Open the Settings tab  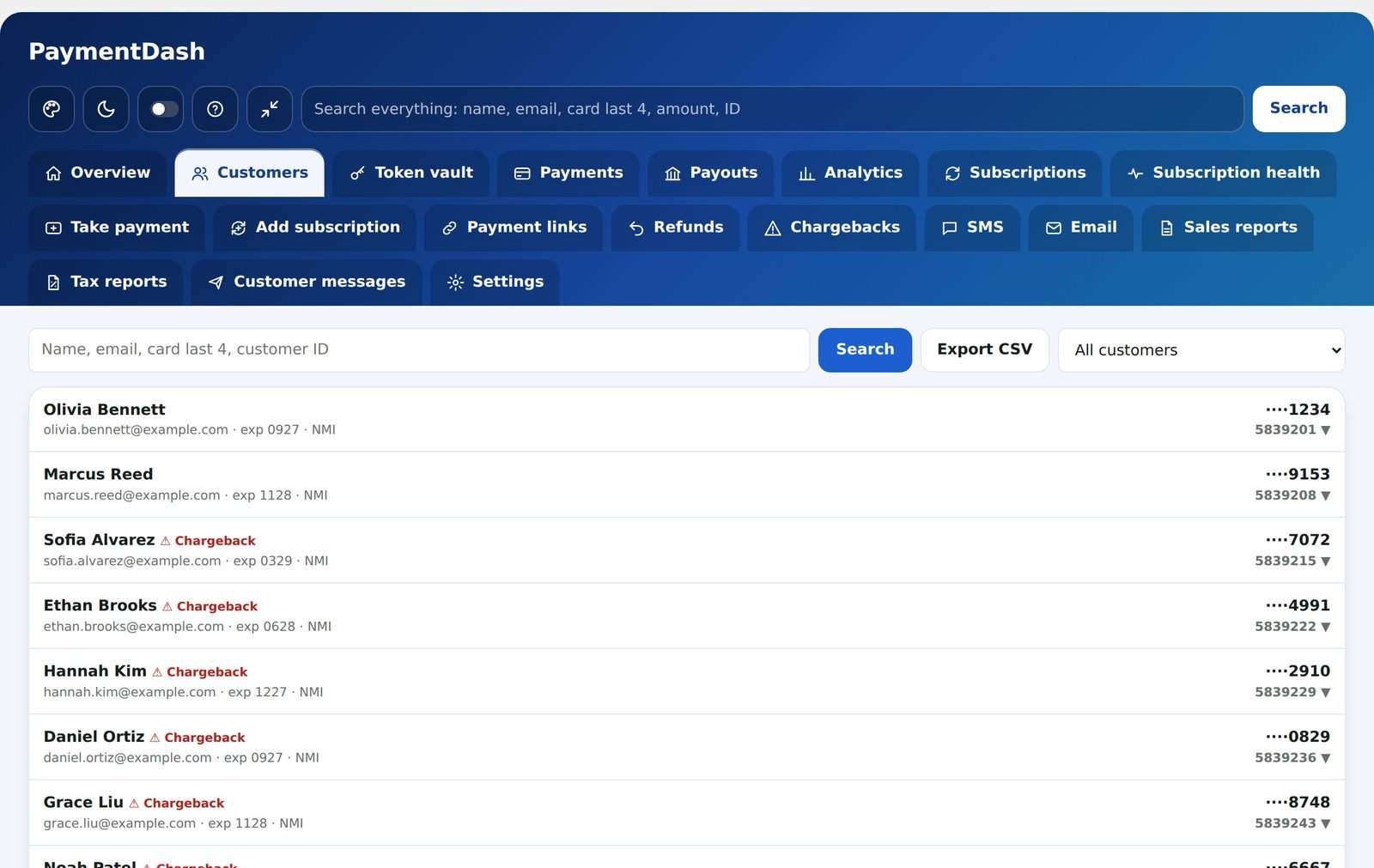[495, 282]
